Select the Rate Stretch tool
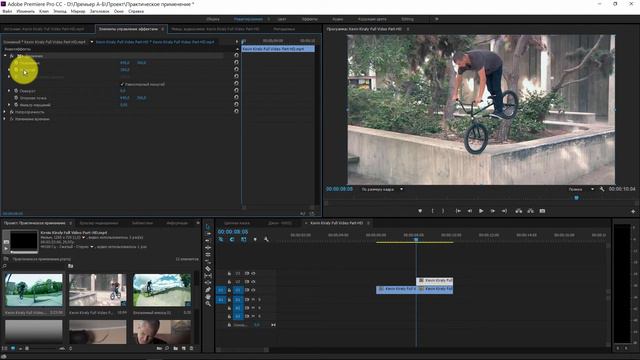This screenshot has height=360, width=640. click(x=208, y=262)
